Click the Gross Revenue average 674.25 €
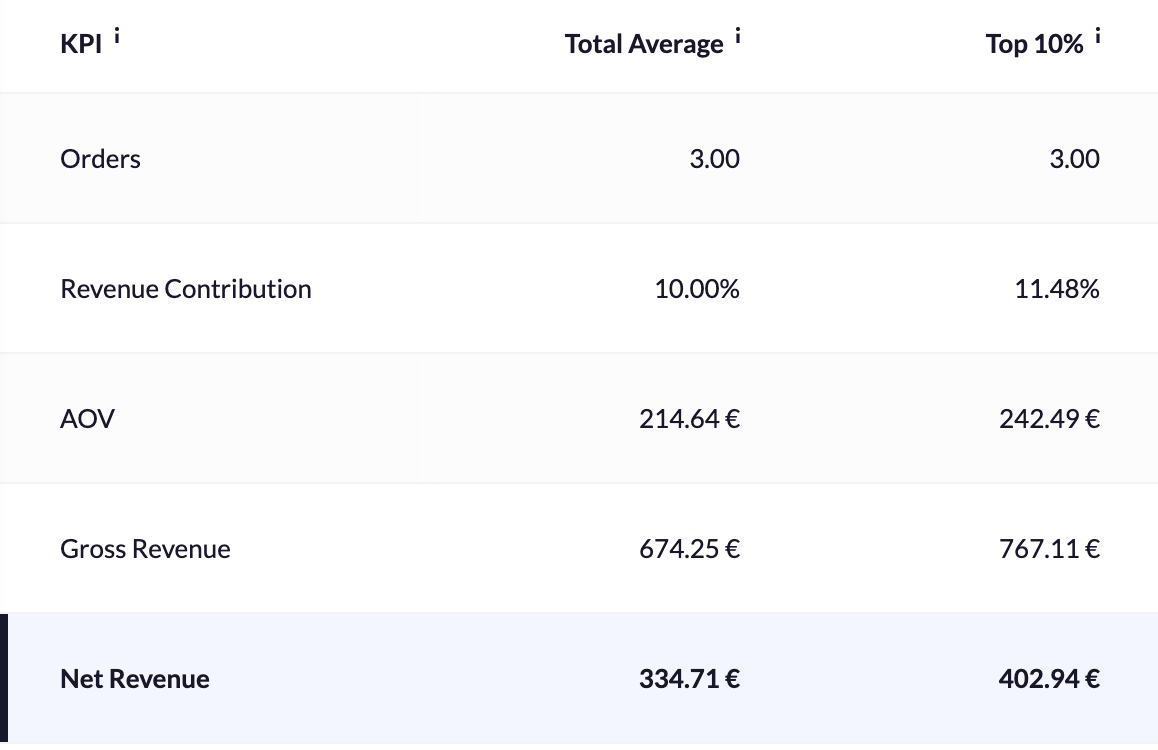Viewport: 1158px width, 750px height. [x=689, y=549]
